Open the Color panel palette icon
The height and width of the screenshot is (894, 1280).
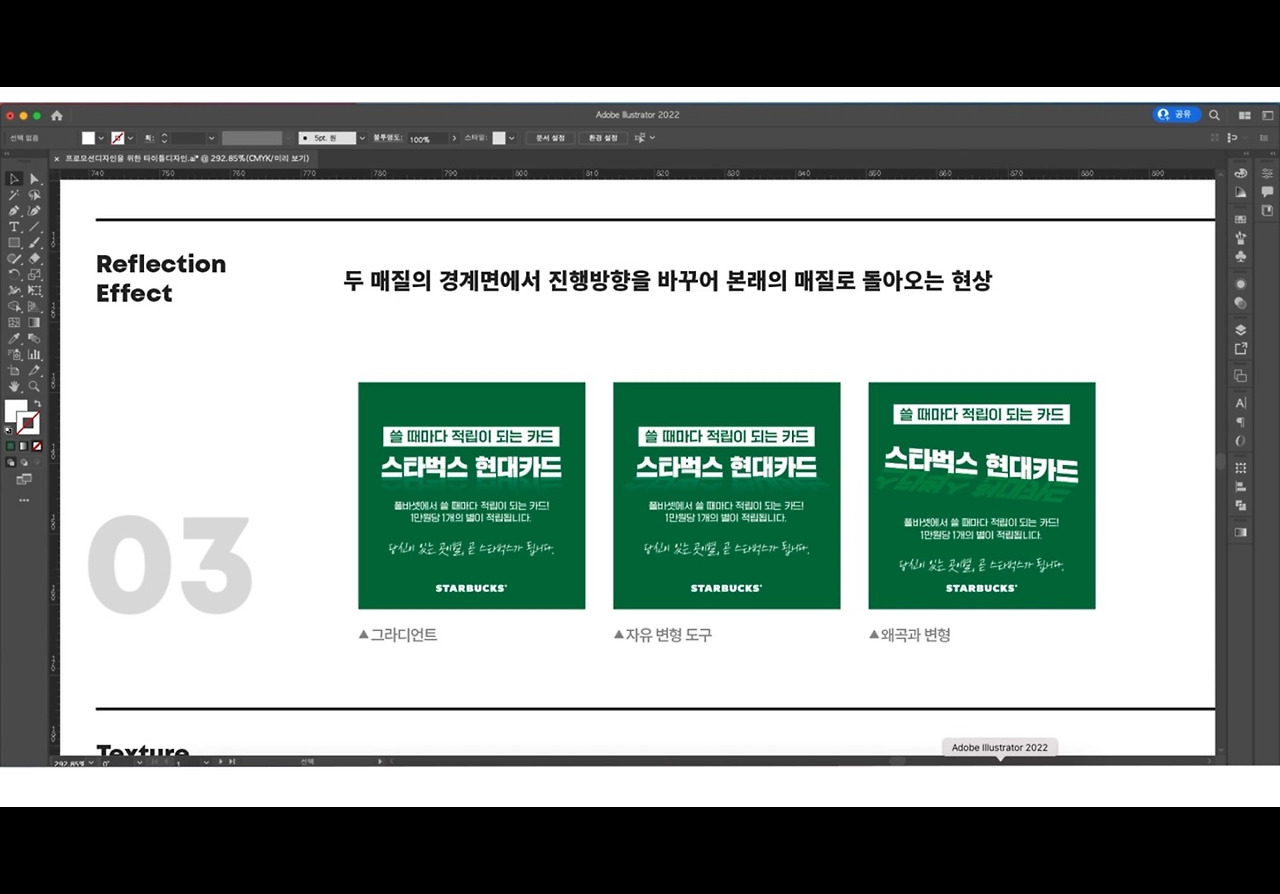click(1241, 173)
